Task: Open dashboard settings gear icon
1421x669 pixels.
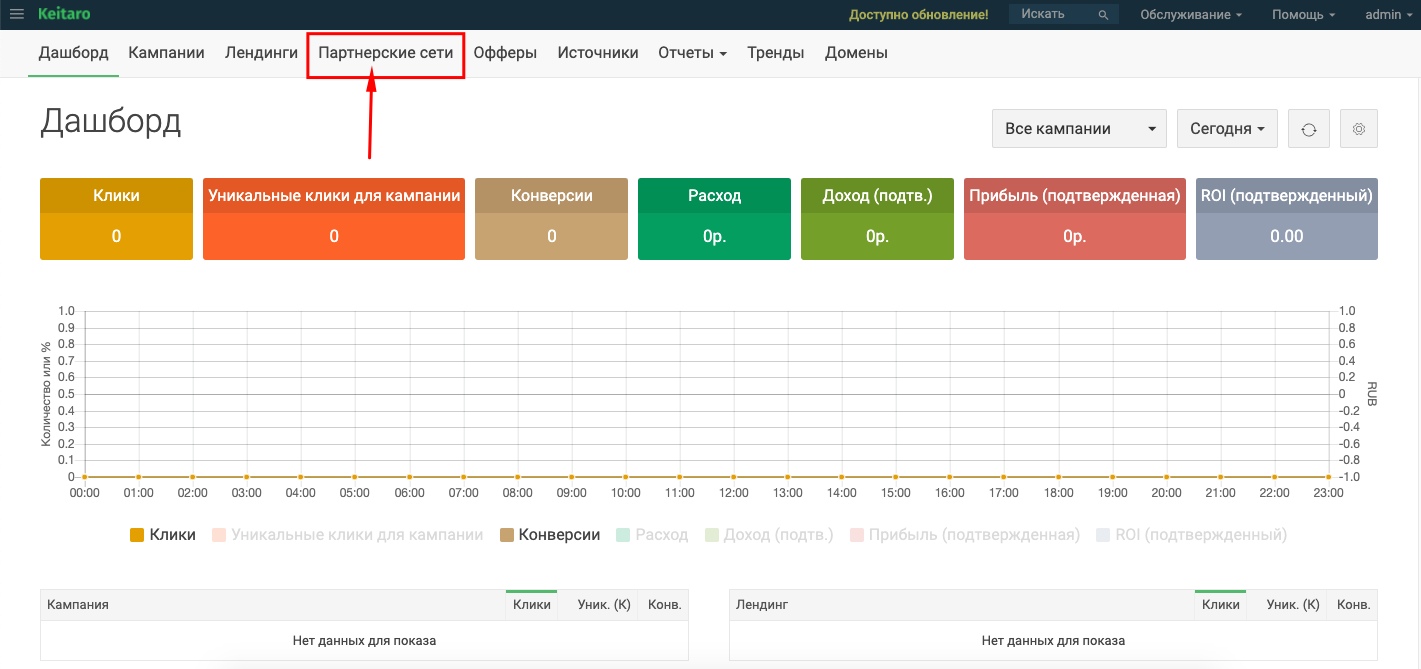Action: pos(1358,129)
